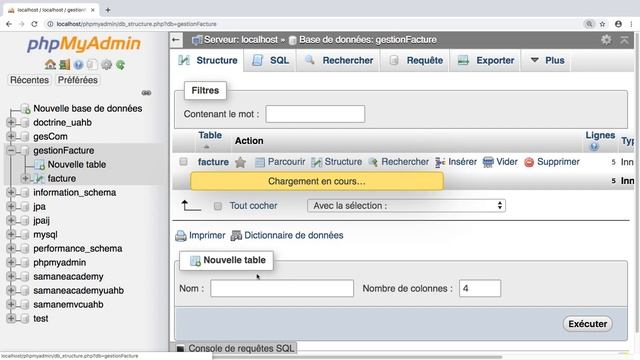Open the SQL tab

tap(270, 60)
